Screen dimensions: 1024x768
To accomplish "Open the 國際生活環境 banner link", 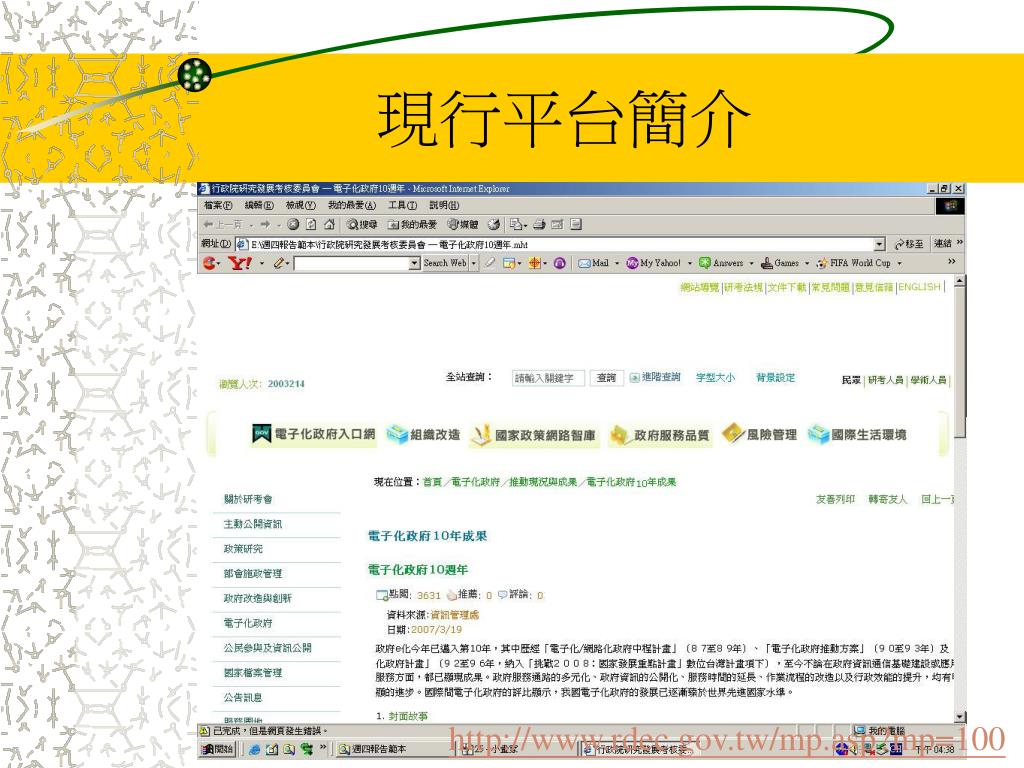I will point(857,435).
